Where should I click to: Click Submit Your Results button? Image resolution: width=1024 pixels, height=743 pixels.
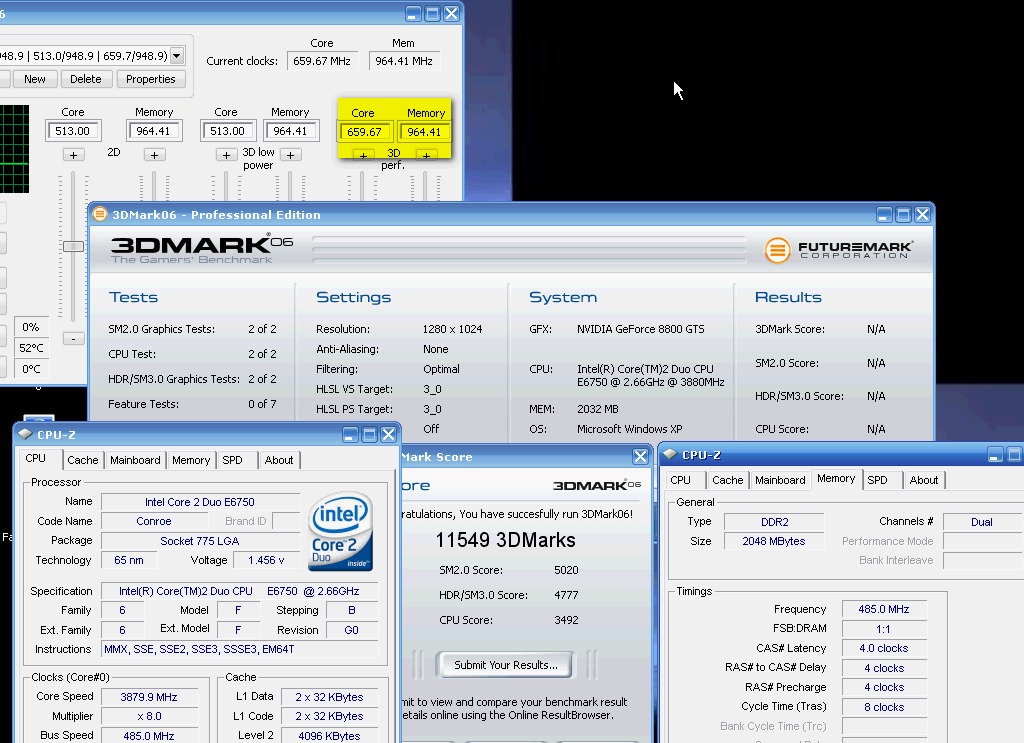coord(505,665)
